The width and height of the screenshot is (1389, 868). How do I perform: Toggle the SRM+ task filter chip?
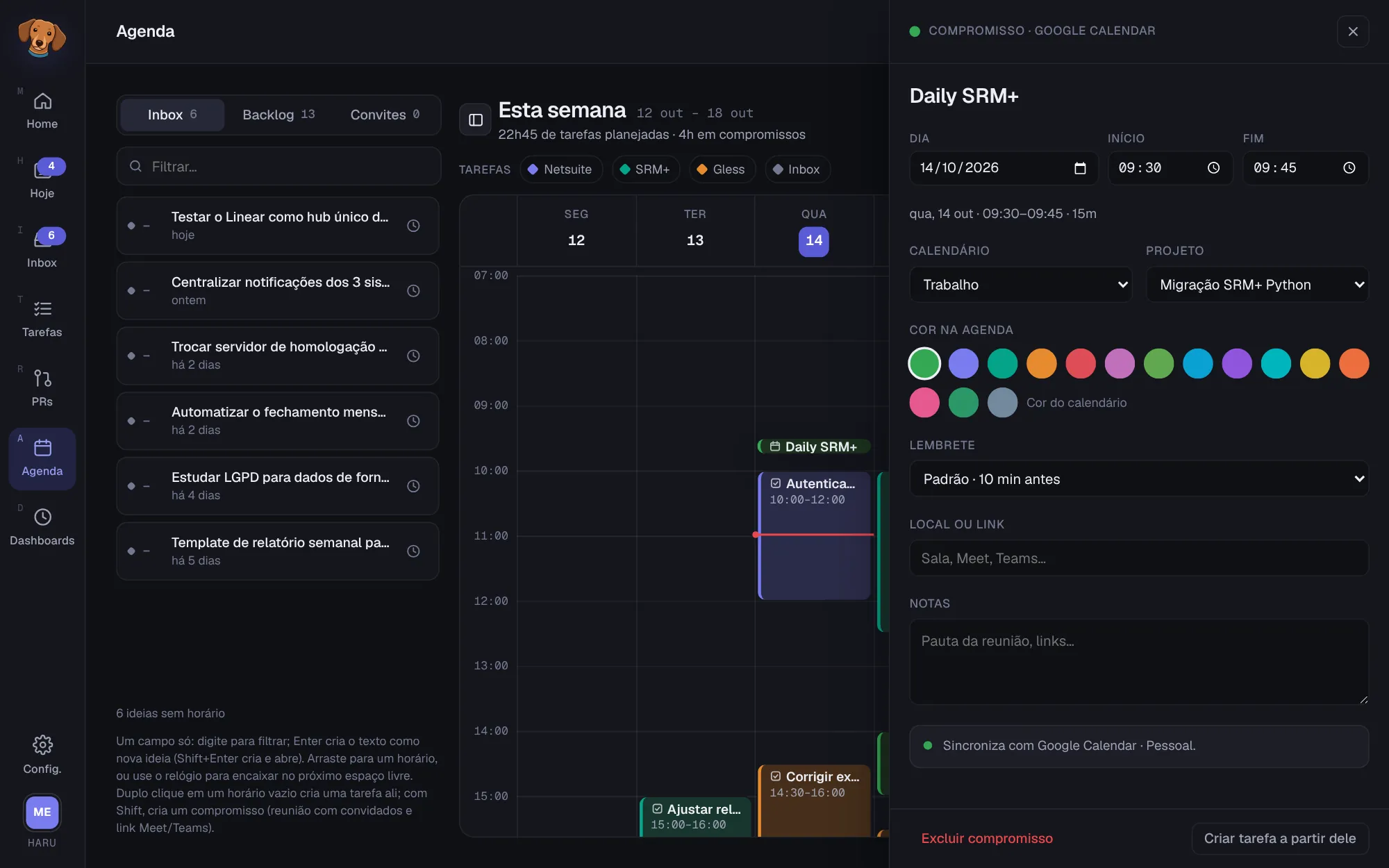645,169
